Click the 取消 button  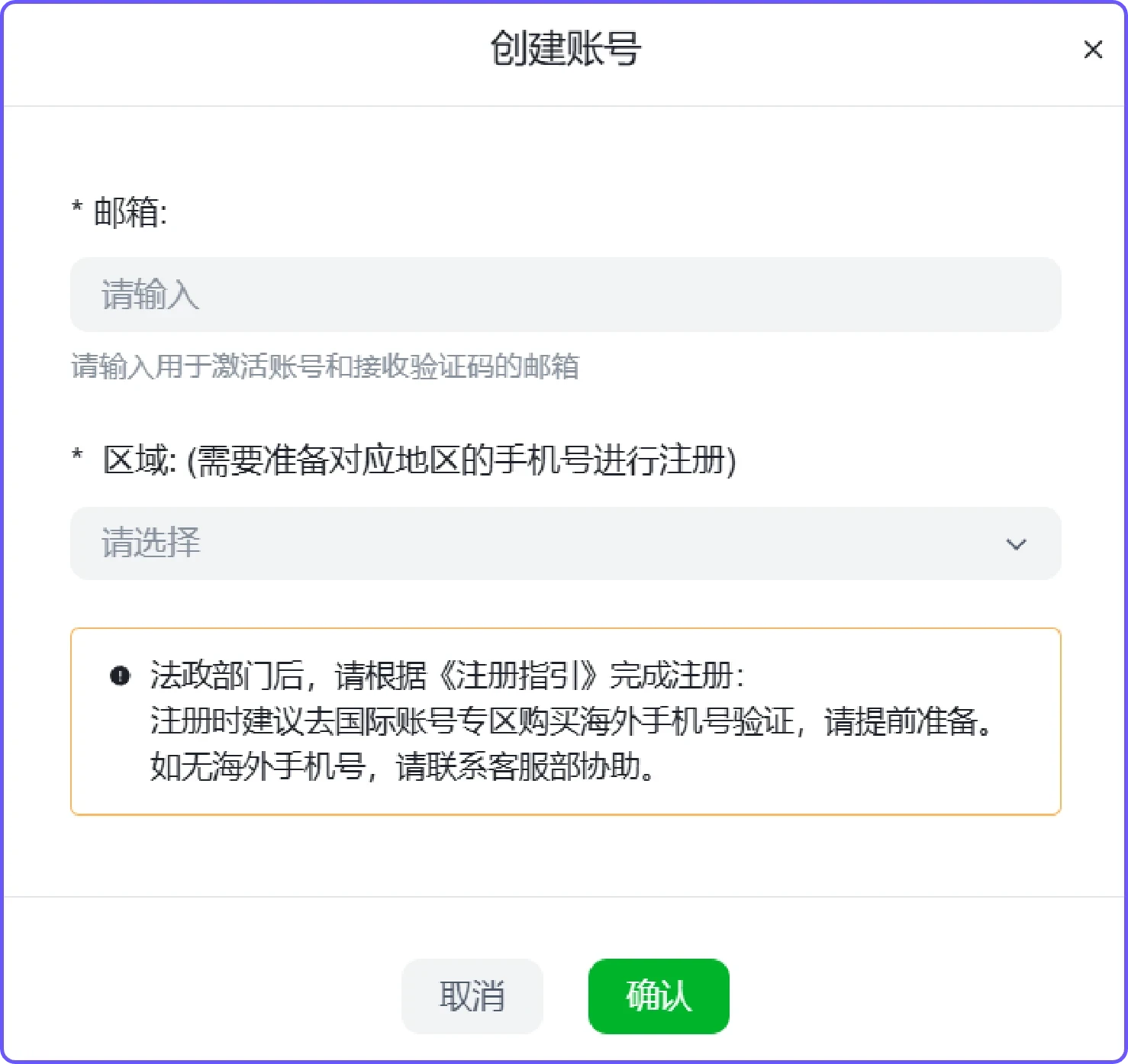point(472,996)
